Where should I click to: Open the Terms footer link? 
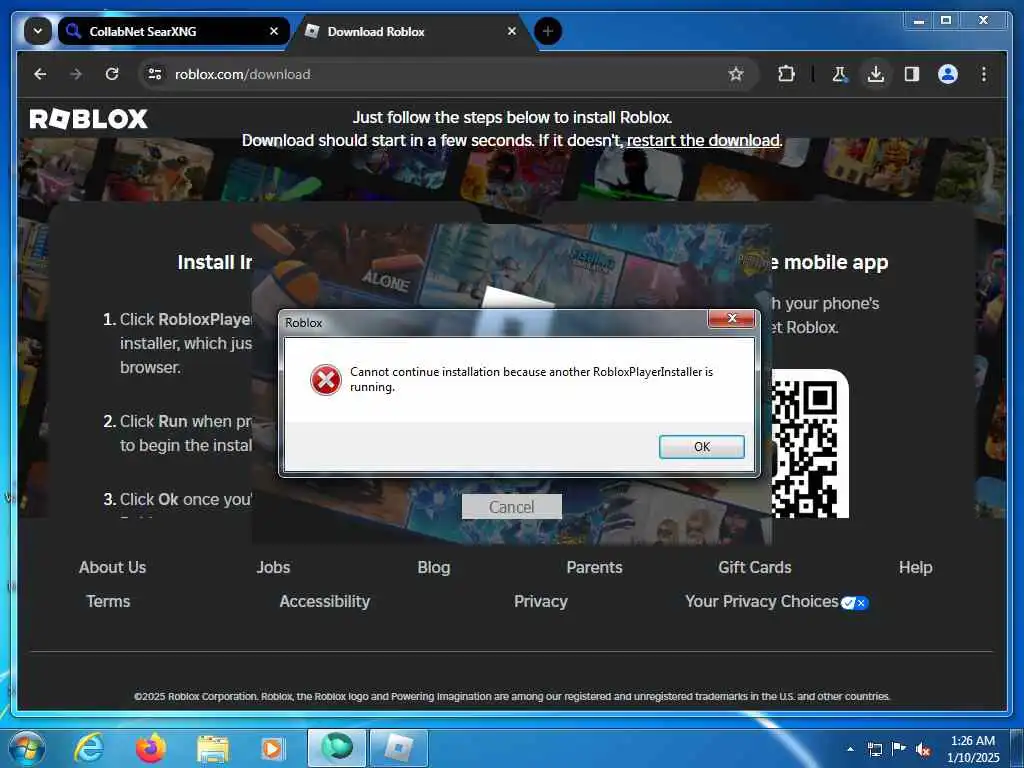[x=108, y=601]
